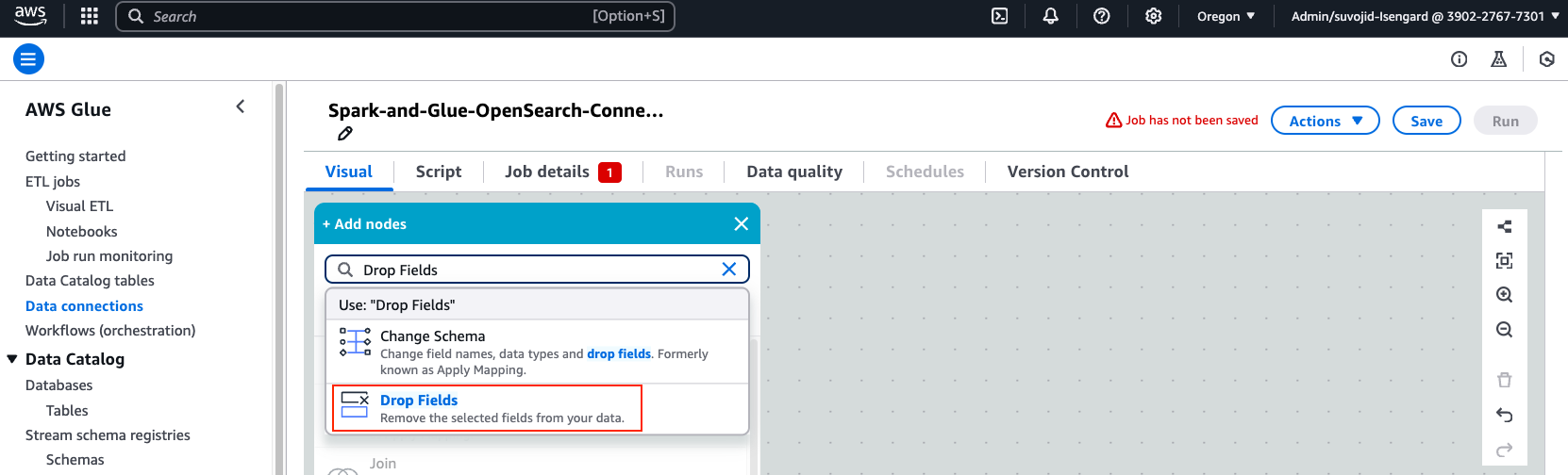Switch to the Visual tab
Viewport: 1568px width, 475px height.
(x=349, y=172)
